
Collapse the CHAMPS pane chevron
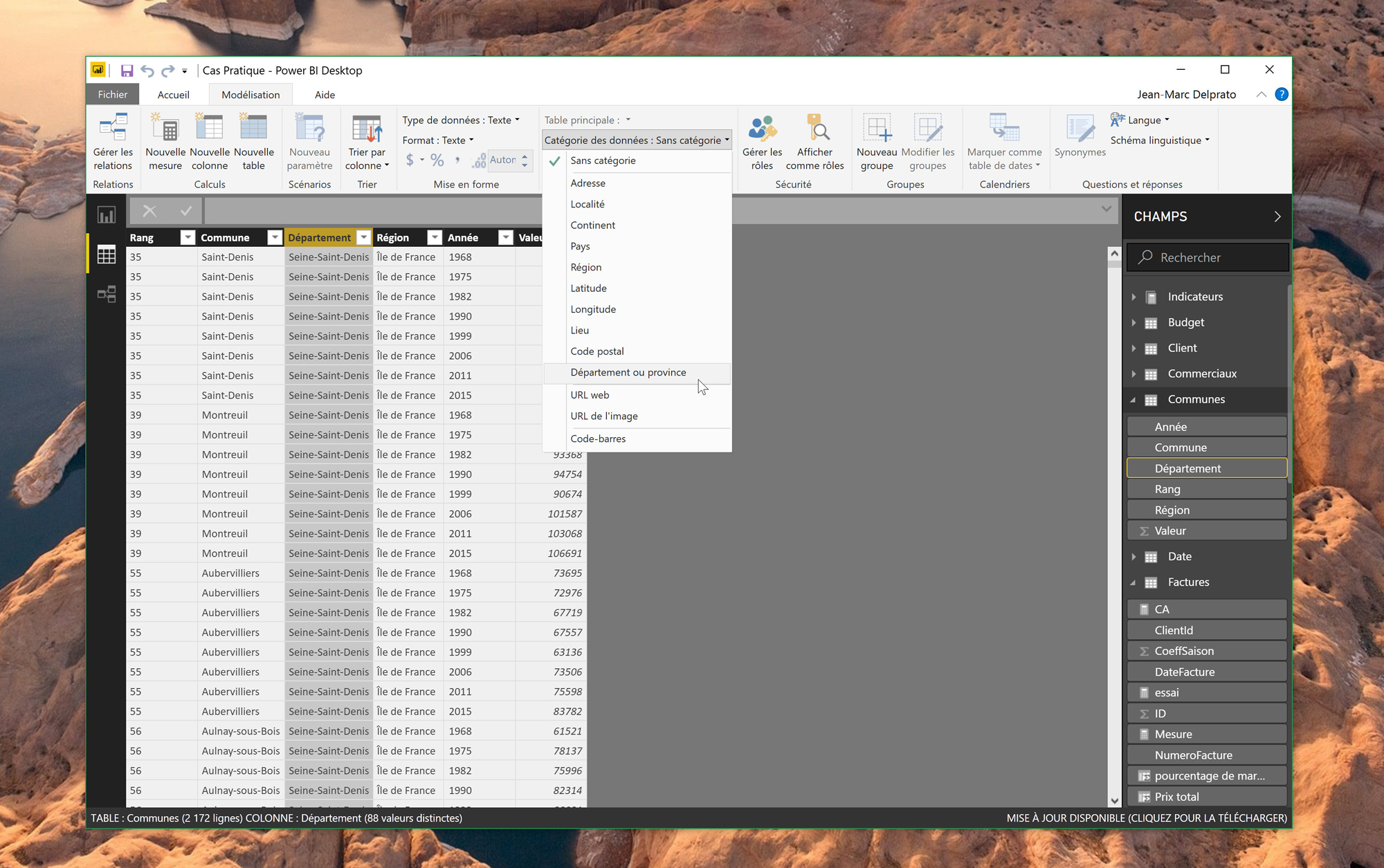(x=1277, y=216)
